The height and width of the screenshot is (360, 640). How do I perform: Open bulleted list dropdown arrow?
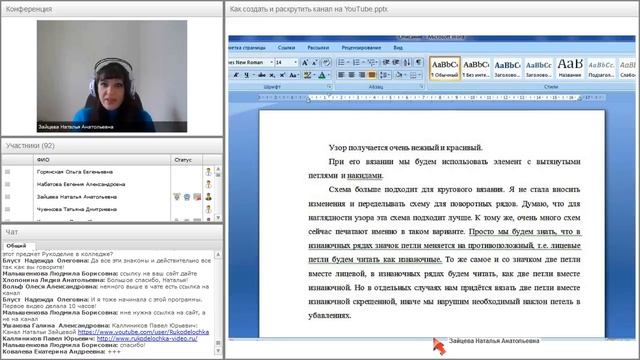348,62
